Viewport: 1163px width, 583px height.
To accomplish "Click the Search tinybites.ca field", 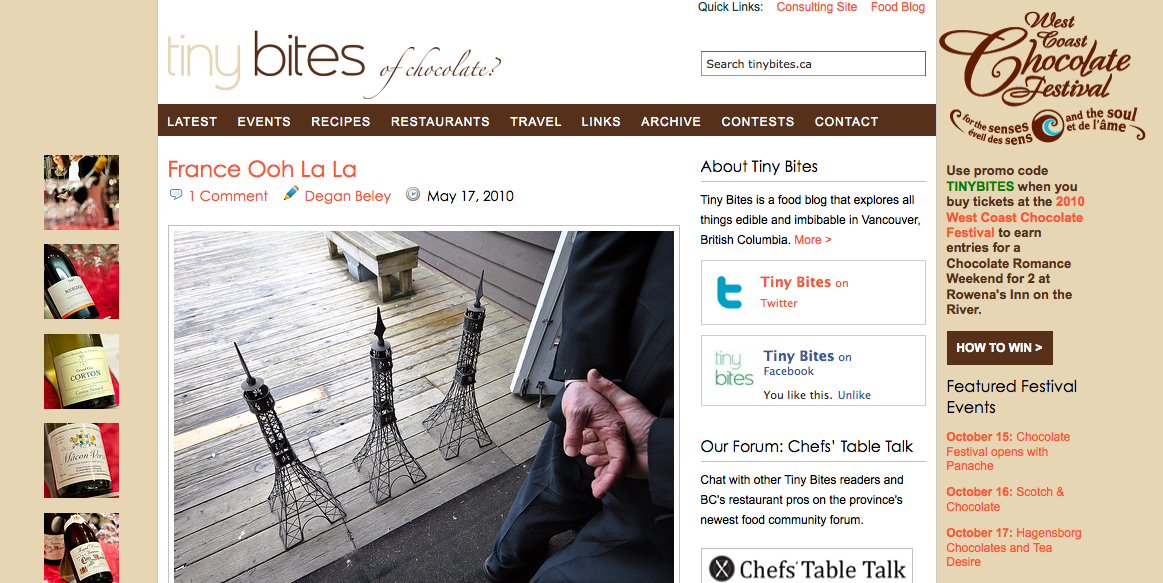I will point(813,64).
